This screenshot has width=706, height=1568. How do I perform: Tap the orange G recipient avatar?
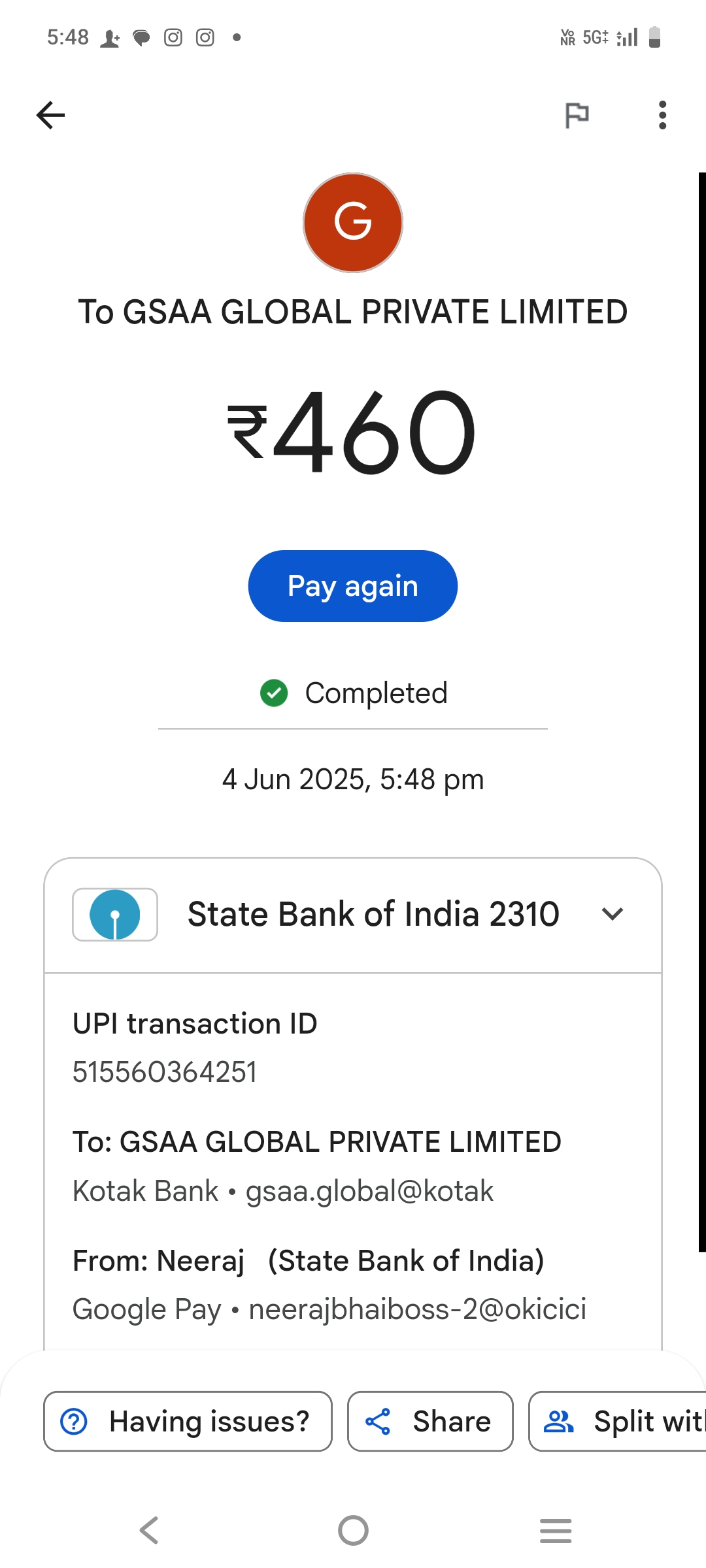tap(353, 223)
